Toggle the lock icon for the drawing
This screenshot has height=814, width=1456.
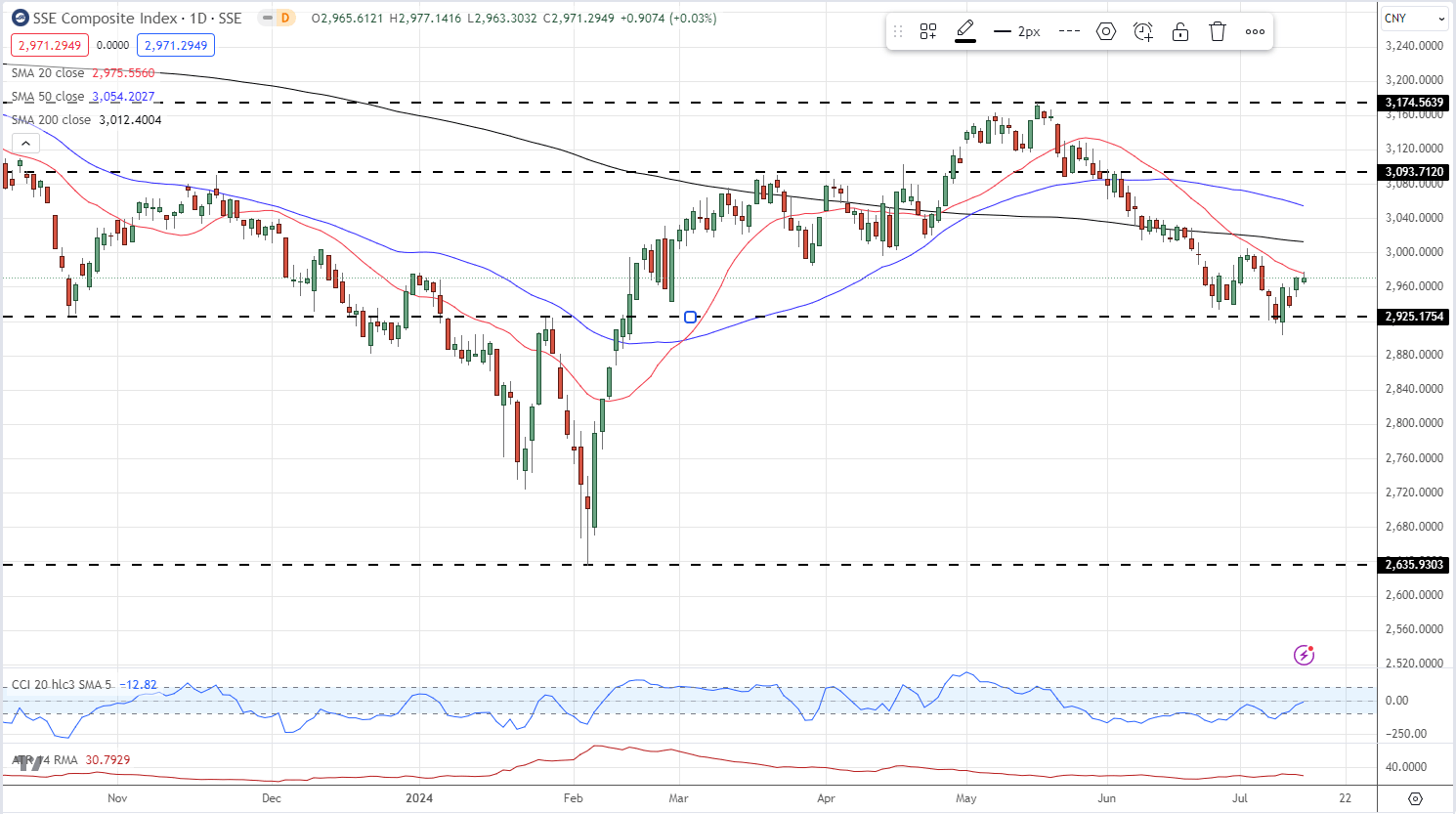(x=1180, y=31)
